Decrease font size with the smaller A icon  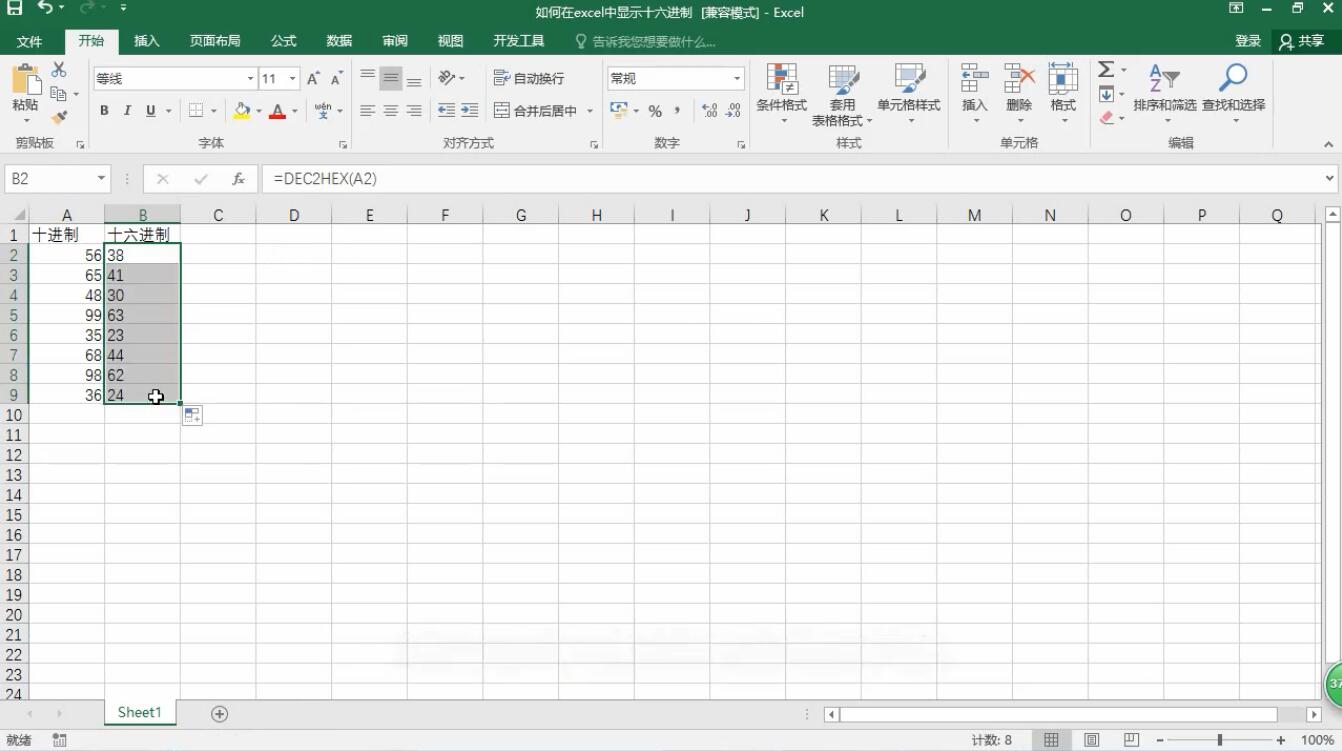336,79
